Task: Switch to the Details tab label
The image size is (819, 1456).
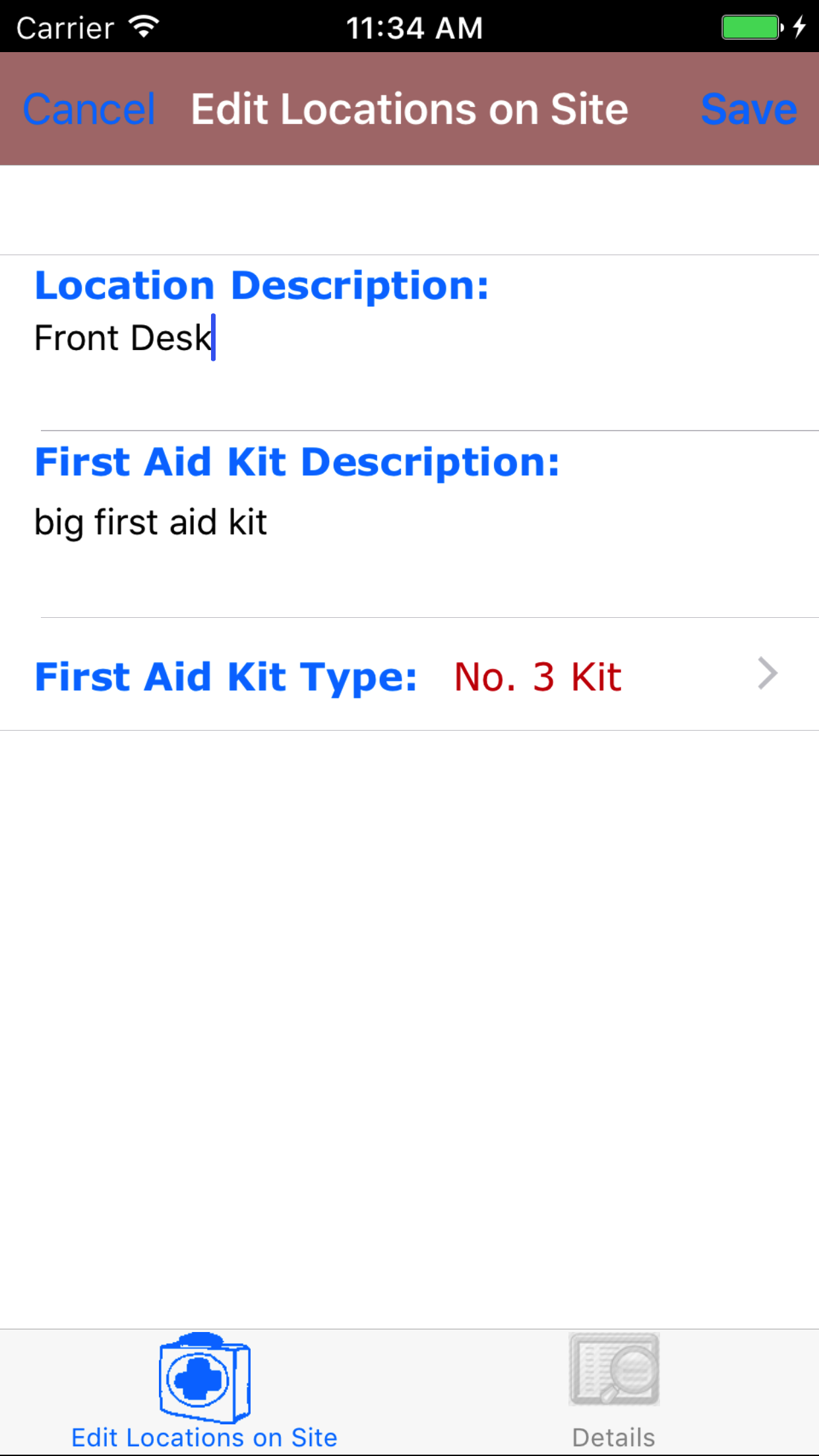Action: click(613, 1438)
